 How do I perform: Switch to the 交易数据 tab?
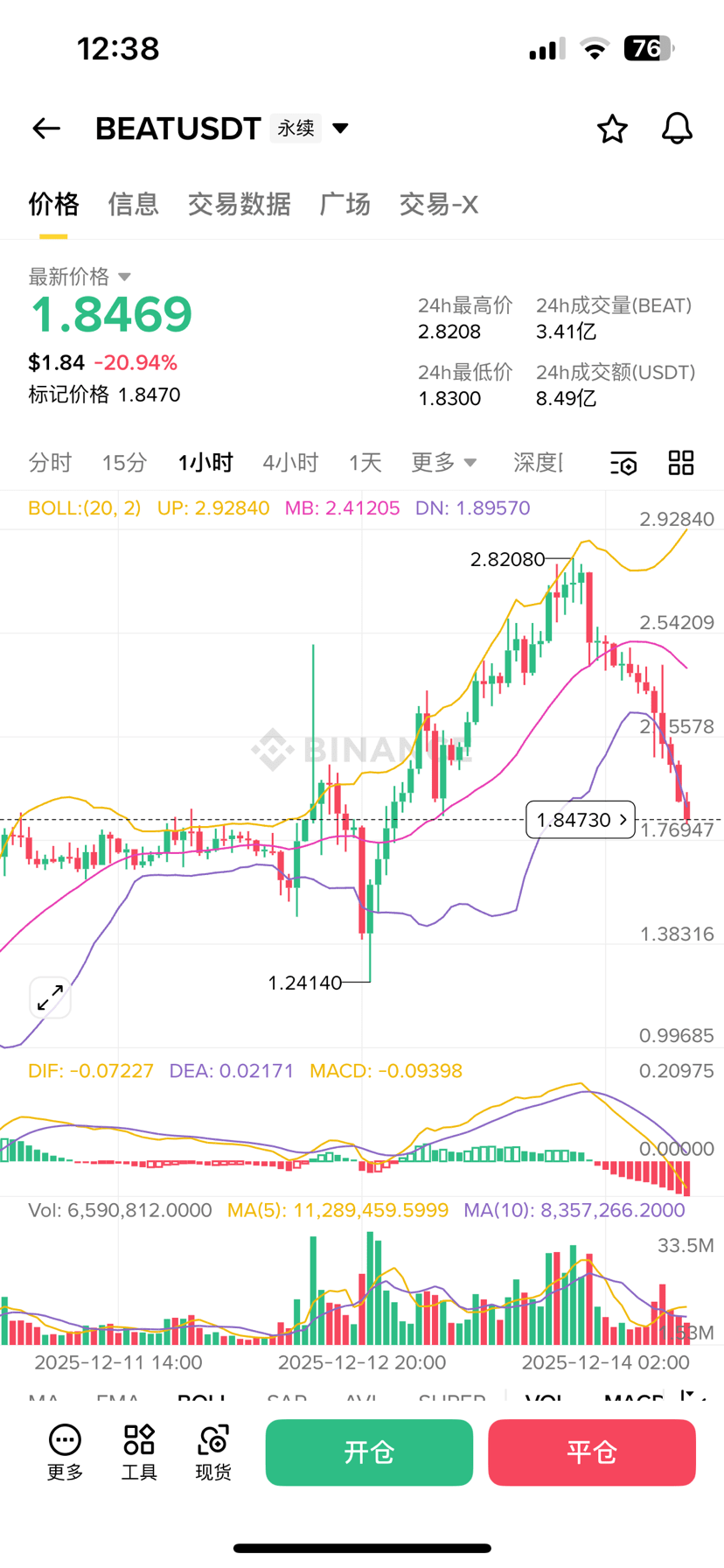[239, 204]
